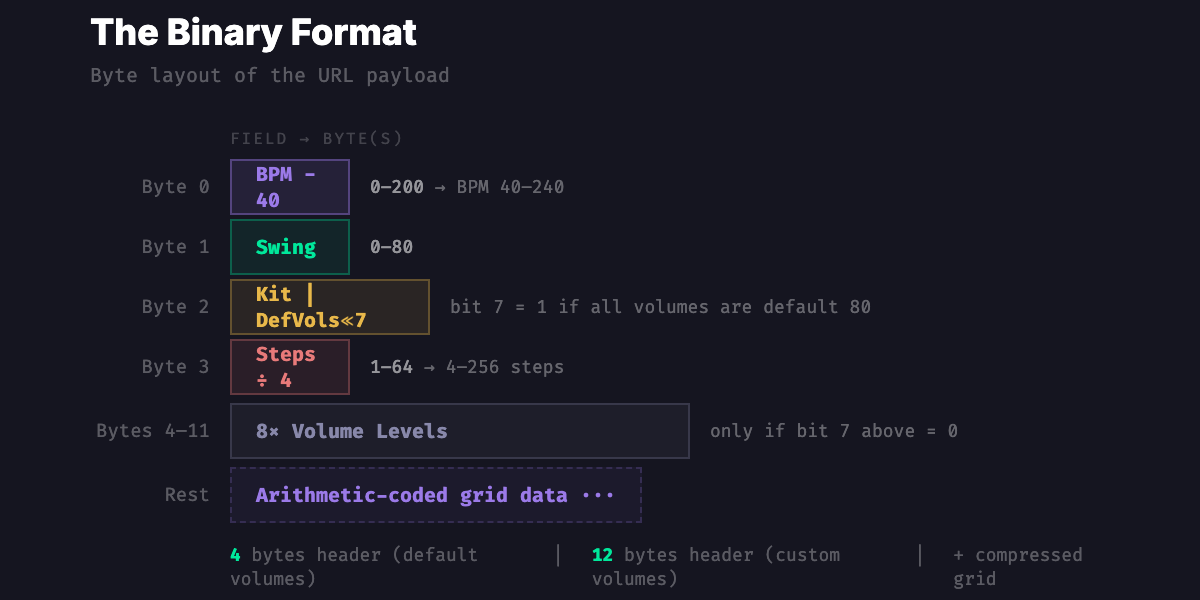The image size is (1200, 600).
Task: Open the Arithmetic-coded grid data block
Action: [x=436, y=494]
